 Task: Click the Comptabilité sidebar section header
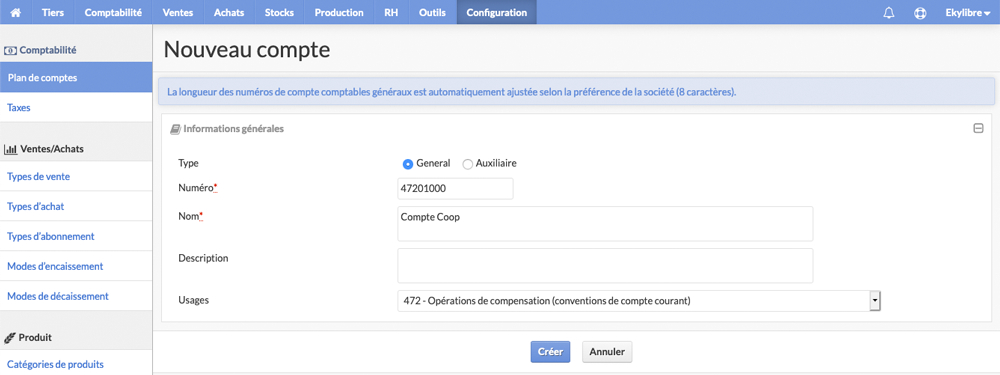[41, 49]
